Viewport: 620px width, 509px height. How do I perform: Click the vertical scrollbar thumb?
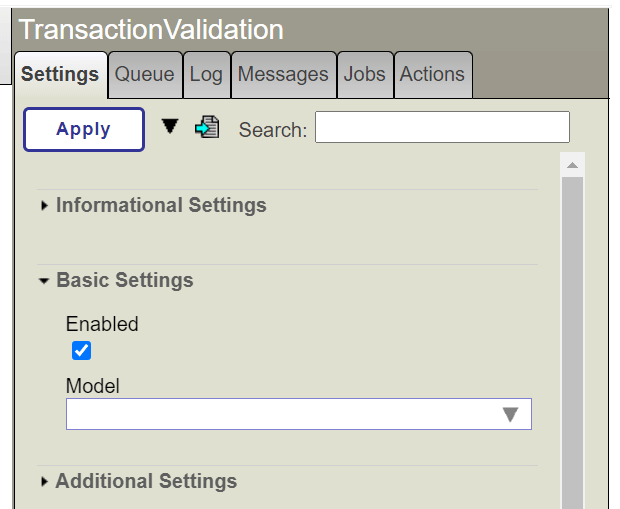[x=572, y=340]
